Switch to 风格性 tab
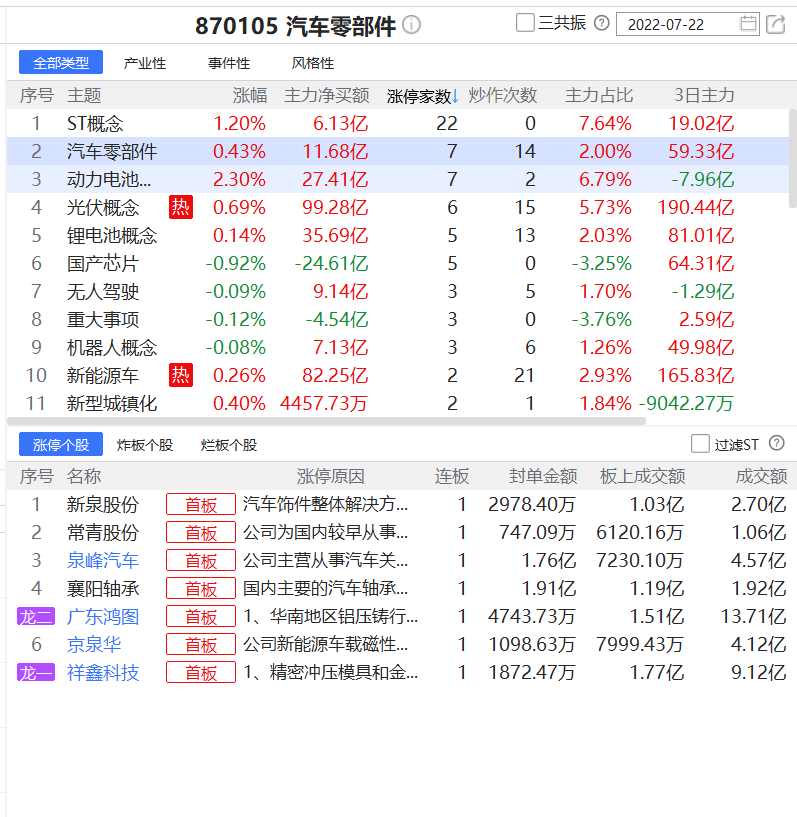The image size is (797, 817). click(313, 63)
